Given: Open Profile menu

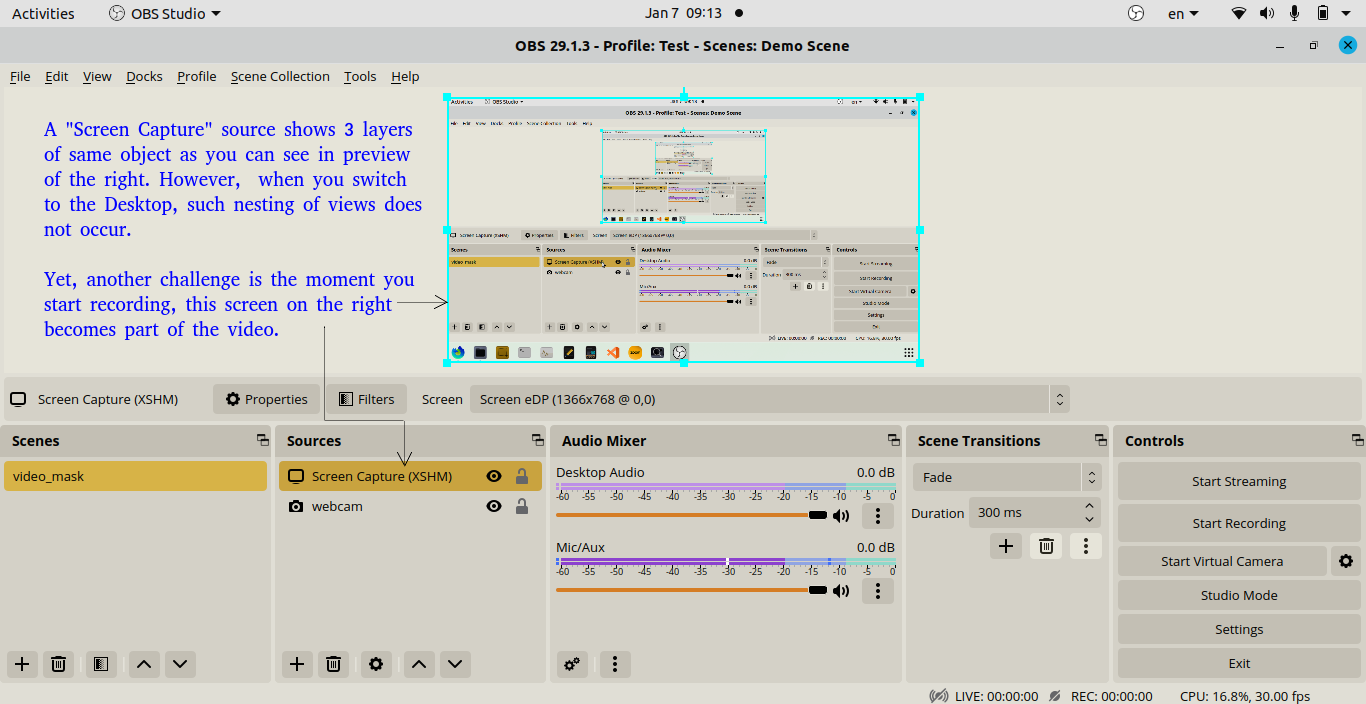Looking at the screenshot, I should tap(197, 76).
